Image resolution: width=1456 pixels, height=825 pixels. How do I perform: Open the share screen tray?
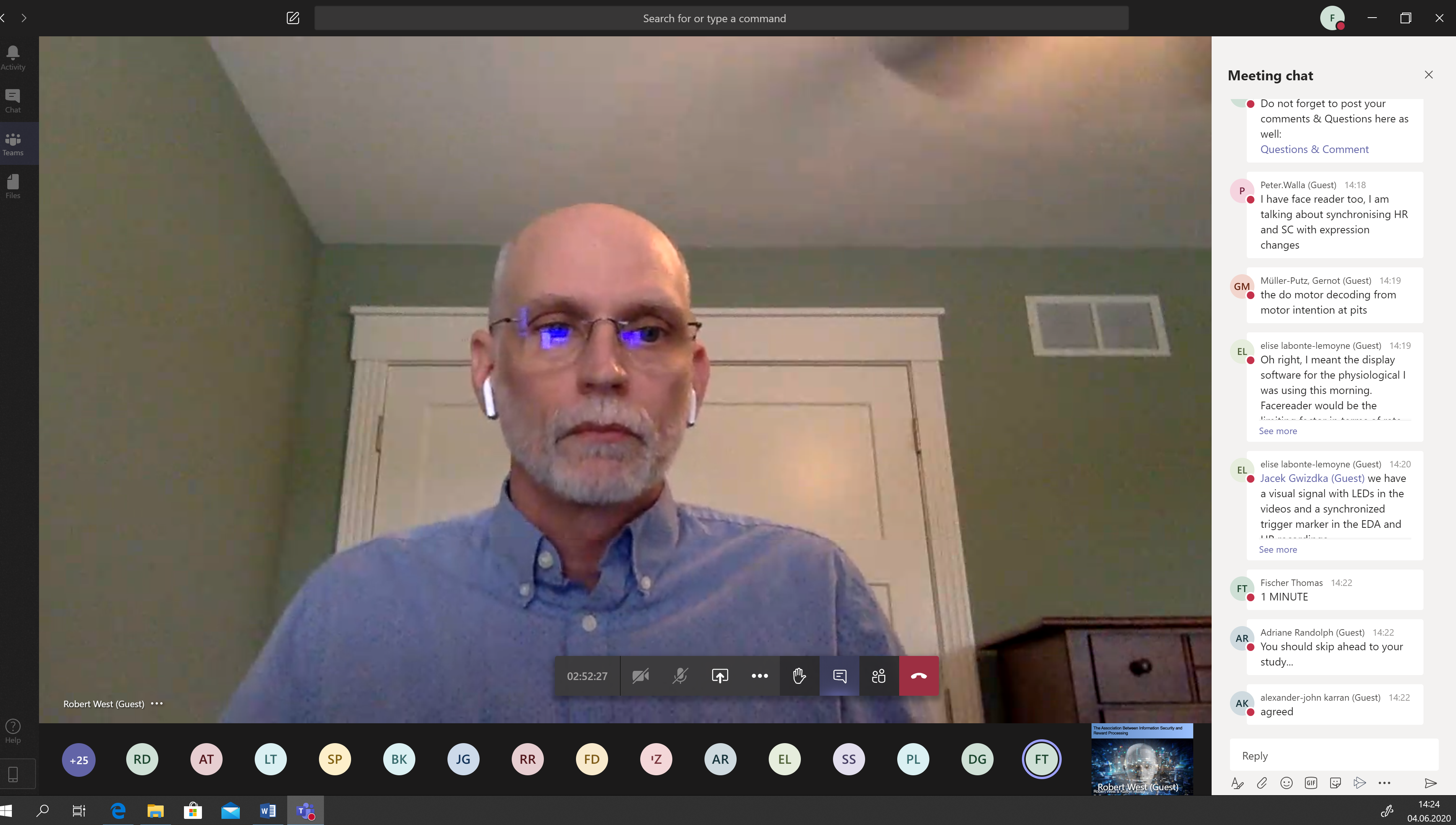point(719,675)
